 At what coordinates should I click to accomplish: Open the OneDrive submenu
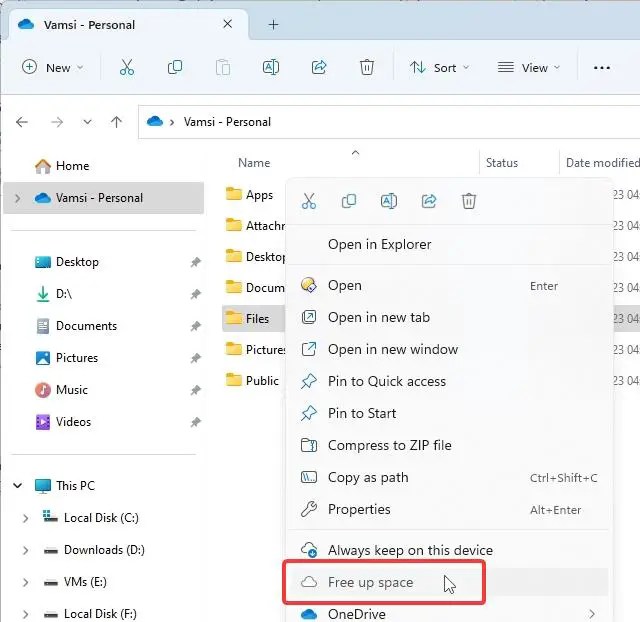[449, 613]
